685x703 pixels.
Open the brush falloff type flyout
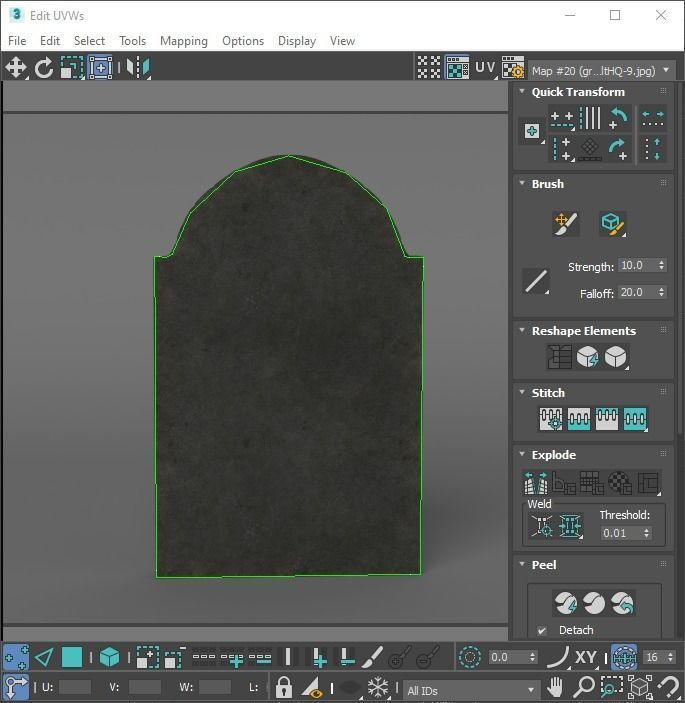tap(536, 282)
